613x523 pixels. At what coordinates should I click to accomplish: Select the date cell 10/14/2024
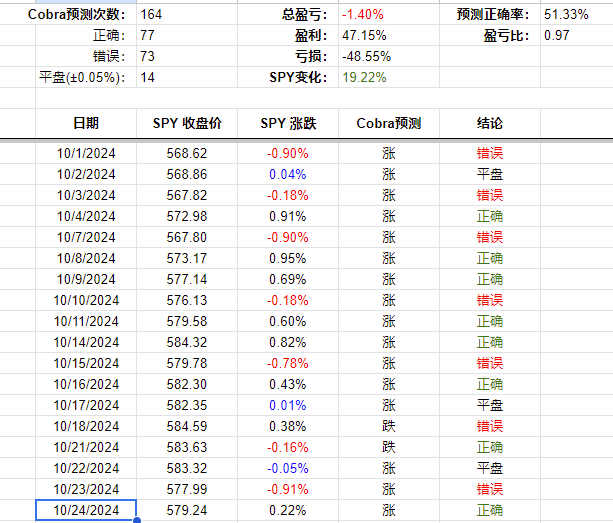coord(86,342)
